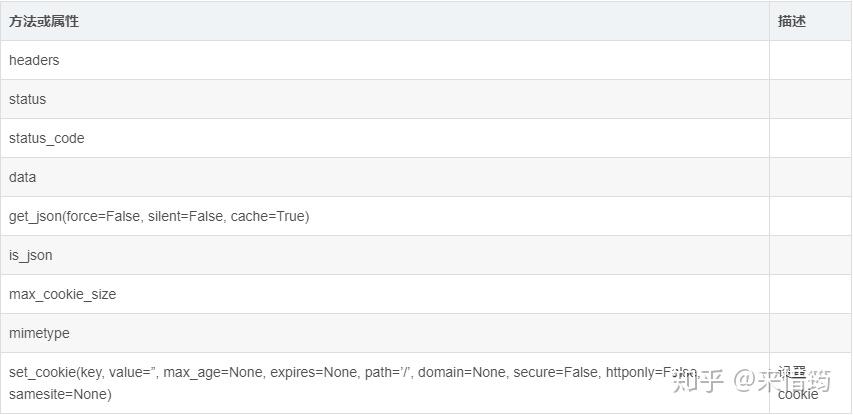
Task: Click the 描述 column header
Action: click(x=791, y=21)
